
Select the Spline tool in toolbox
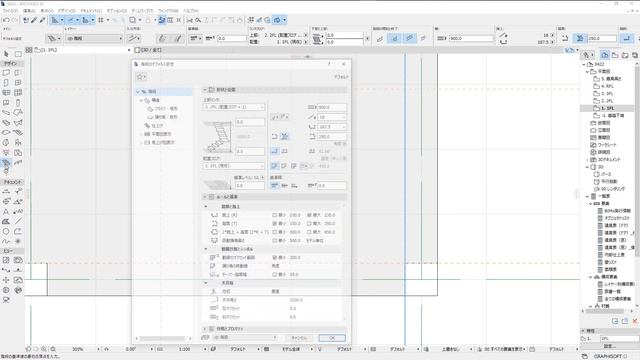pyautogui.click(x=6, y=241)
